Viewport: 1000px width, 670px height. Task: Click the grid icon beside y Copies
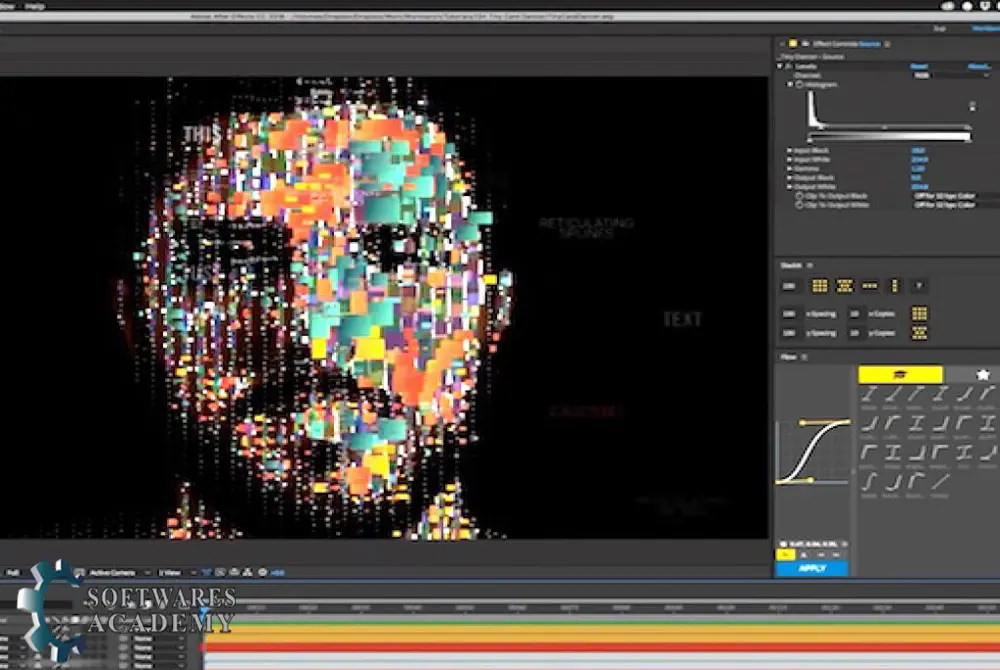tap(919, 333)
